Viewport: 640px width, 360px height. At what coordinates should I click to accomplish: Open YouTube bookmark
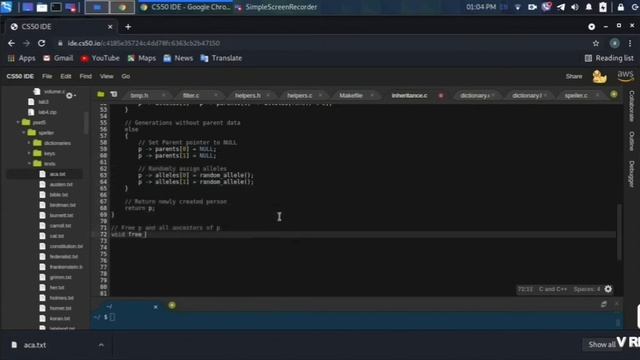[x=100, y=58]
